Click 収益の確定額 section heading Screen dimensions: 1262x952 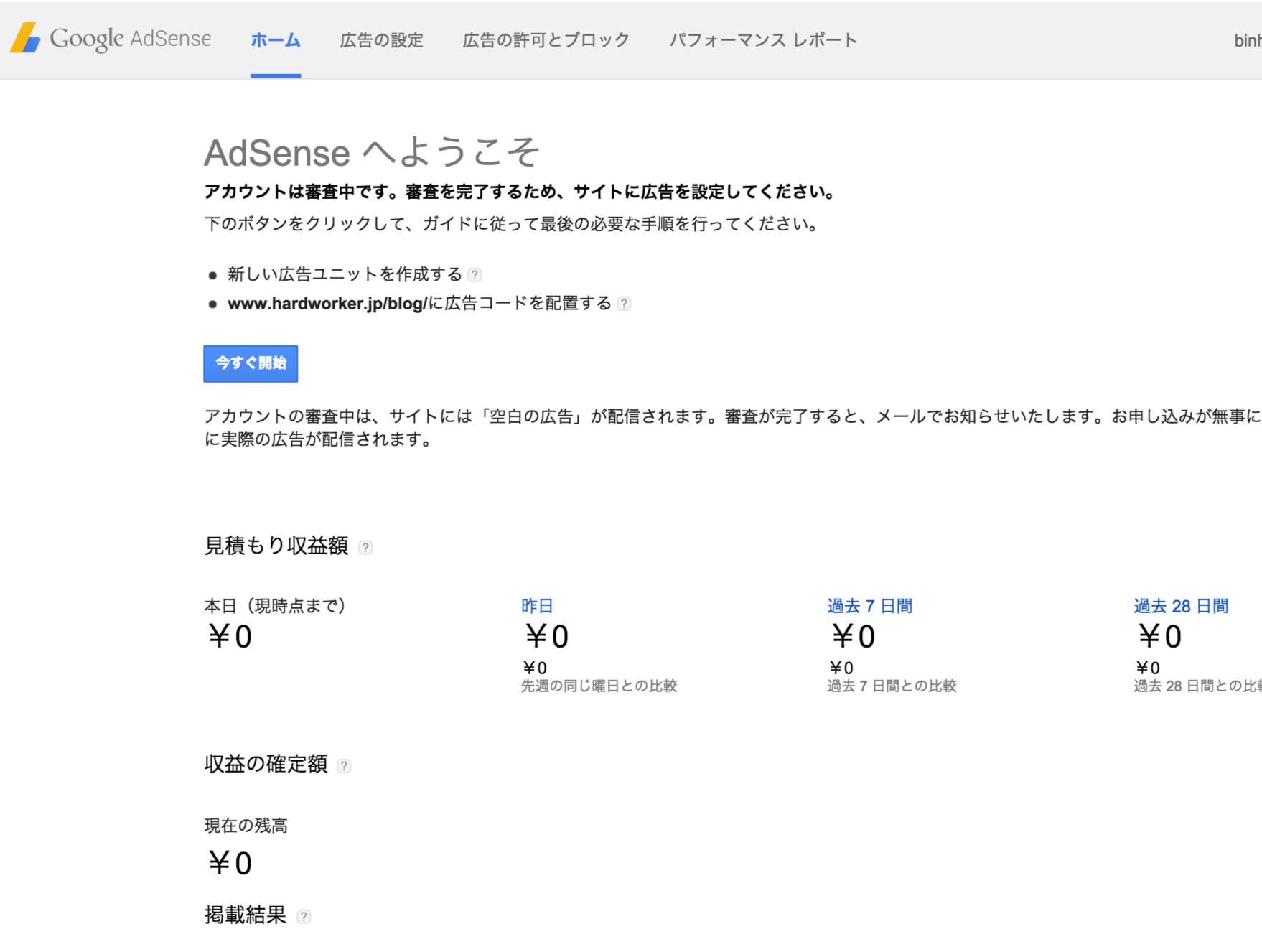point(266,764)
